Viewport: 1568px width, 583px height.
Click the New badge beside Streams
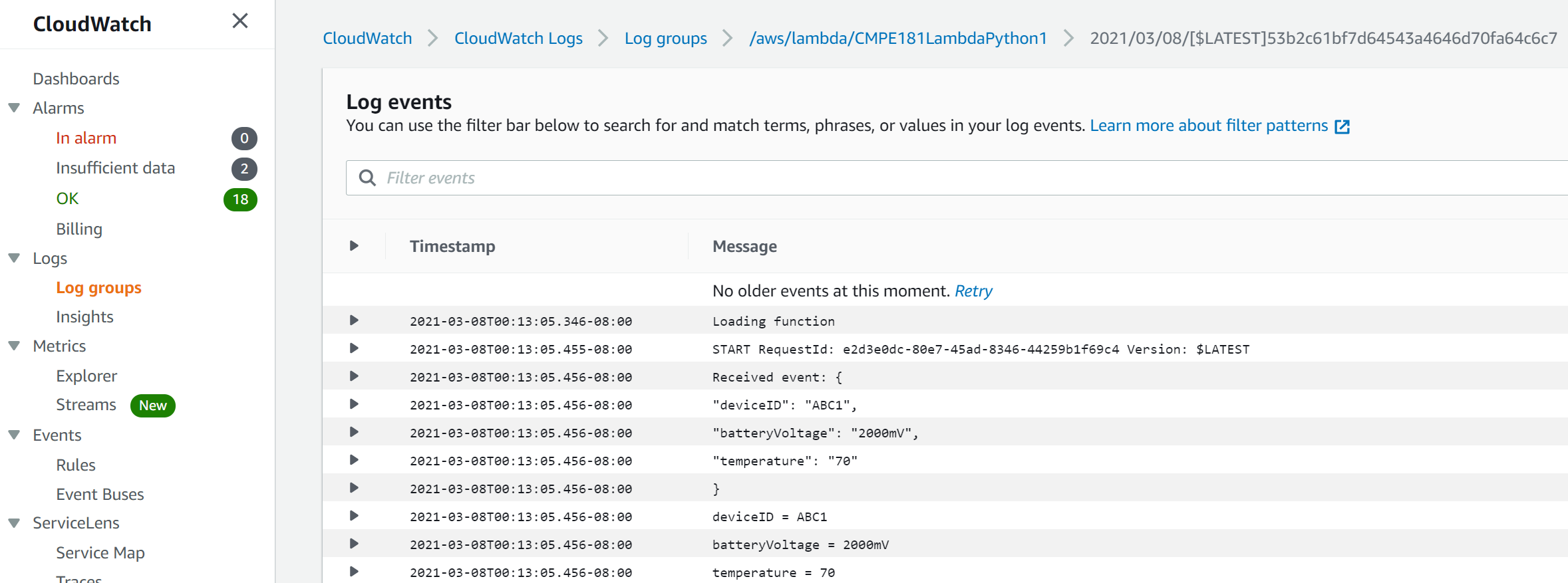(x=153, y=406)
